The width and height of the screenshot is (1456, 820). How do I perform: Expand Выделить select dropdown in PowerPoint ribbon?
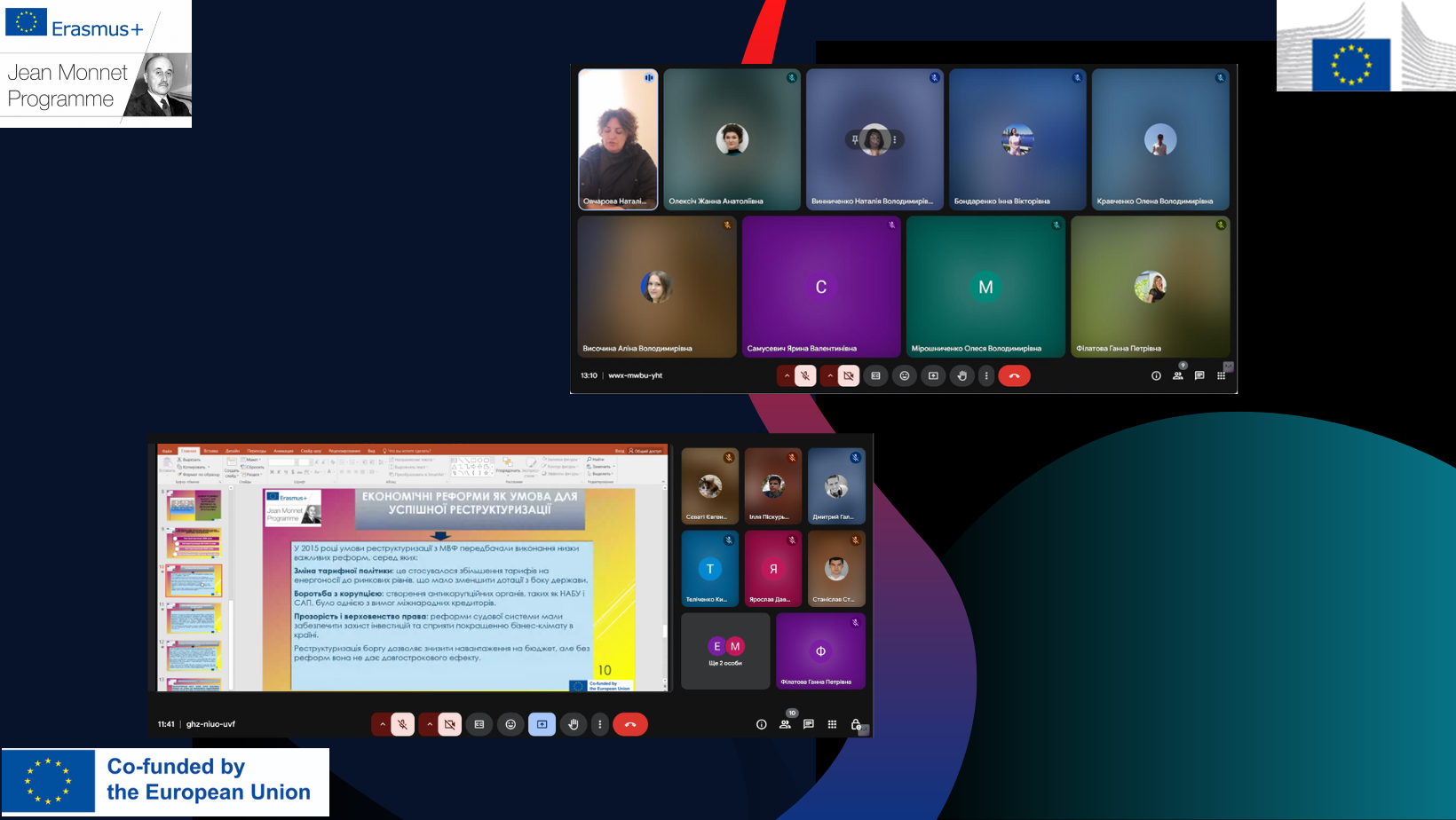pos(600,474)
